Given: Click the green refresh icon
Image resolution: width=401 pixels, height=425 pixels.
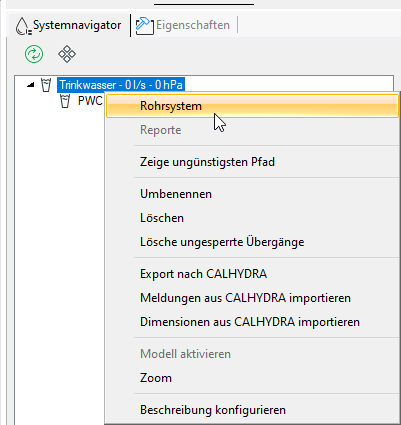Looking at the screenshot, I should [34, 54].
